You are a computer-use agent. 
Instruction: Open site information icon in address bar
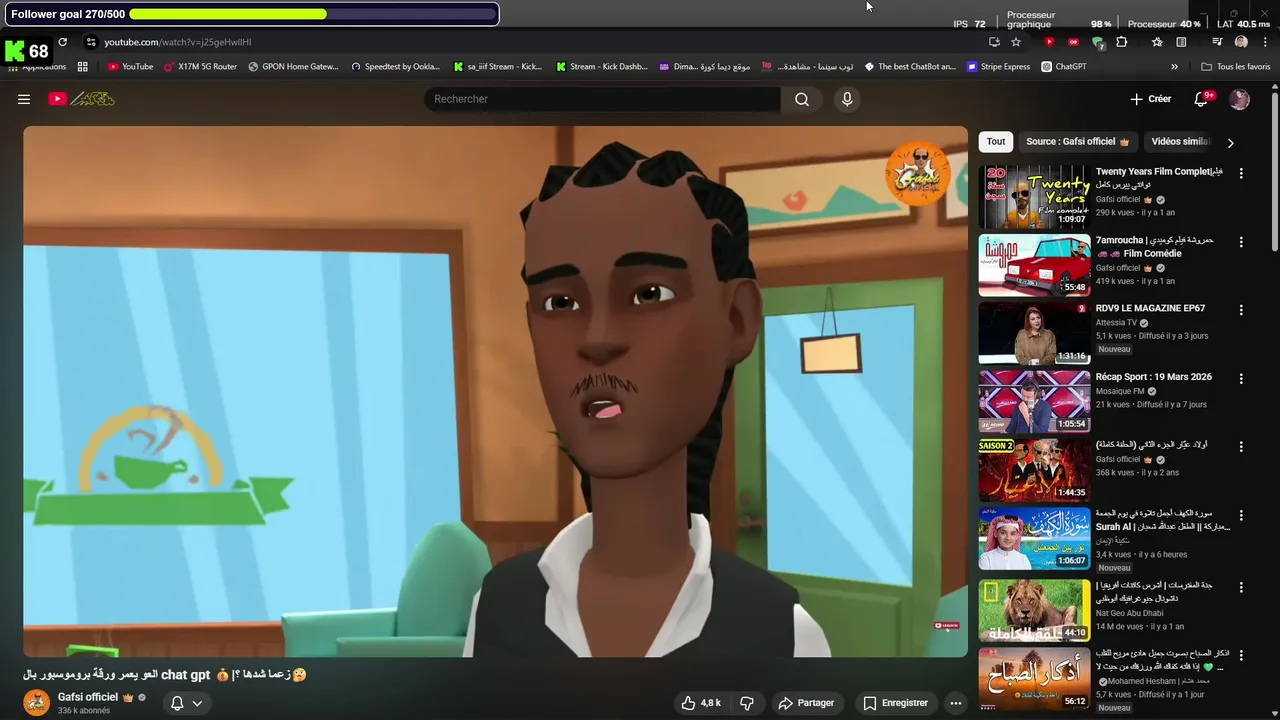coord(91,42)
